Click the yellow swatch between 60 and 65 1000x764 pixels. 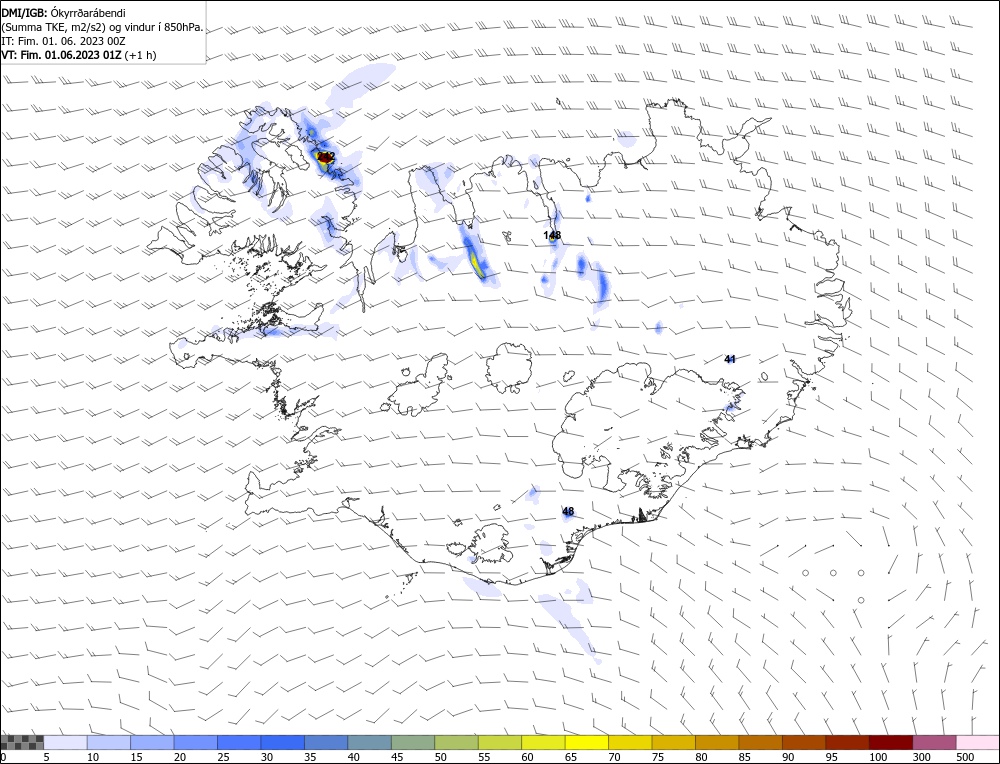(x=543, y=742)
